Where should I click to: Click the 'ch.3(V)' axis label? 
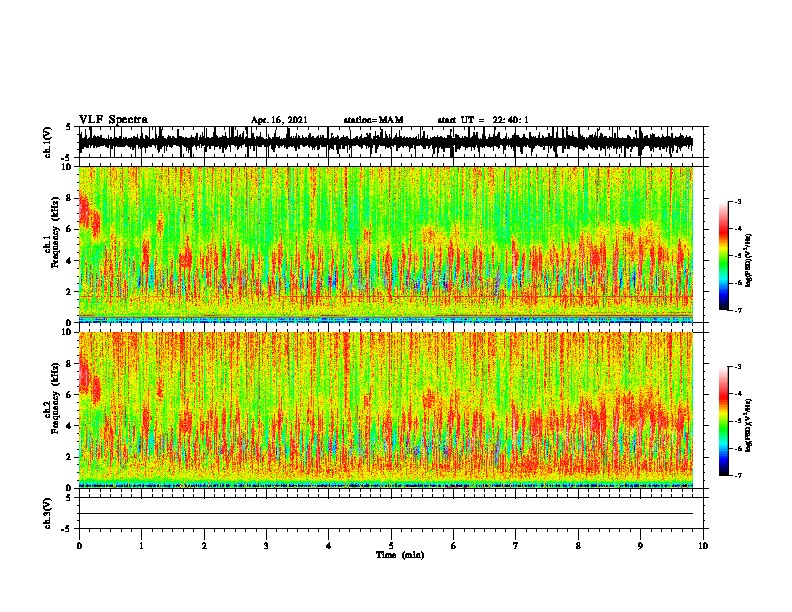pos(48,513)
